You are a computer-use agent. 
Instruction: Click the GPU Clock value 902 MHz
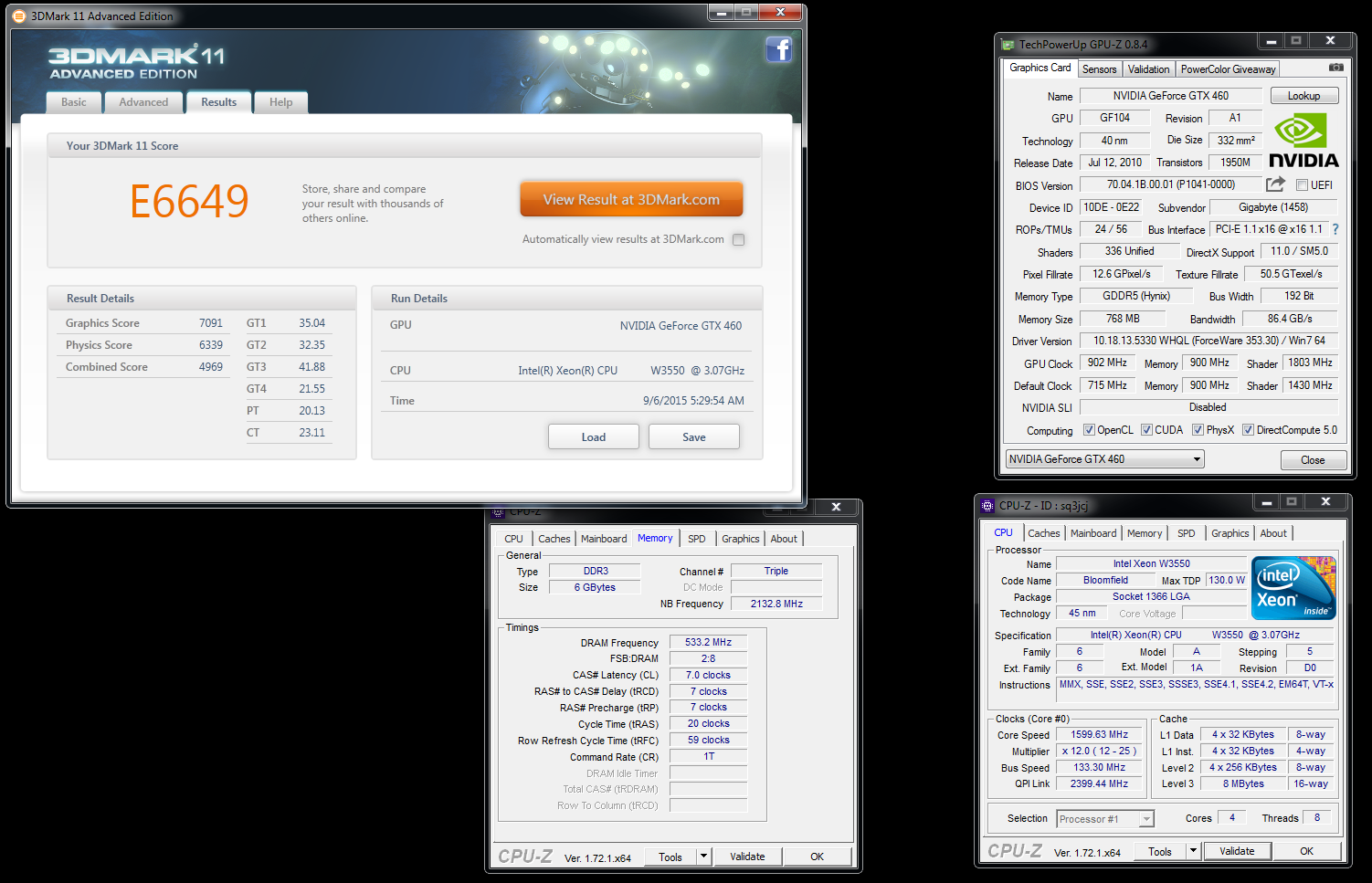(x=1107, y=363)
